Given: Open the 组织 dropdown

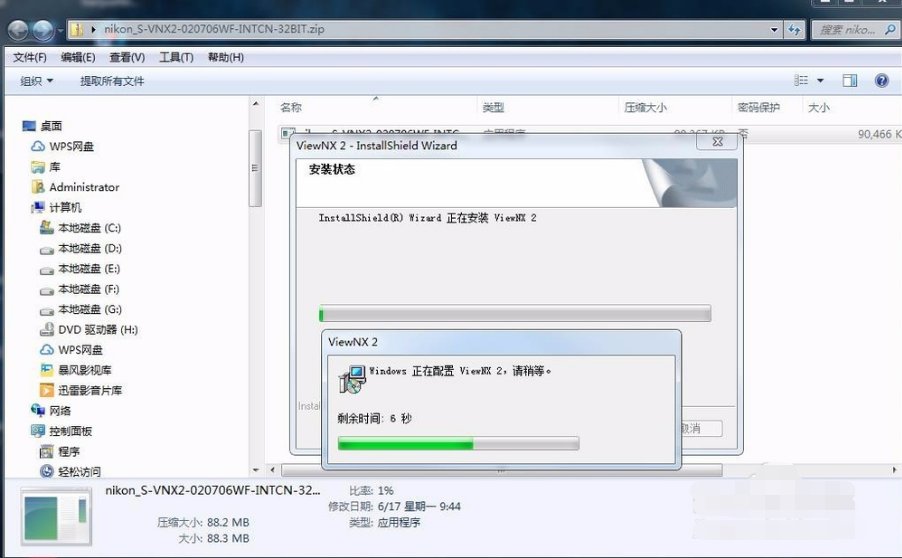Looking at the screenshot, I should pyautogui.click(x=36, y=81).
